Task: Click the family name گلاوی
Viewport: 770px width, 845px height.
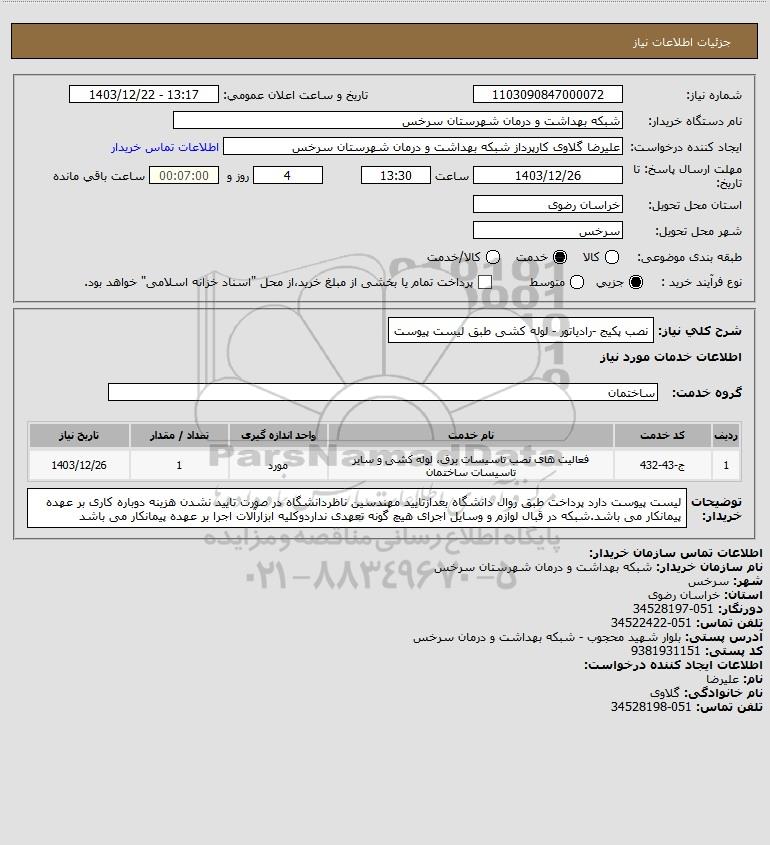Action: point(665,692)
